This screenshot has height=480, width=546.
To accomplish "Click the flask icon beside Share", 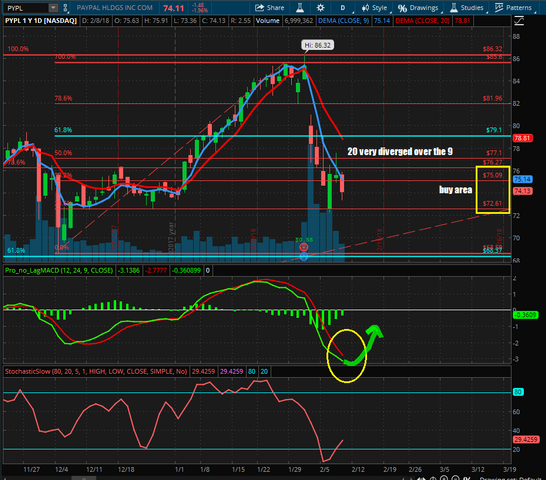I will [300, 8].
